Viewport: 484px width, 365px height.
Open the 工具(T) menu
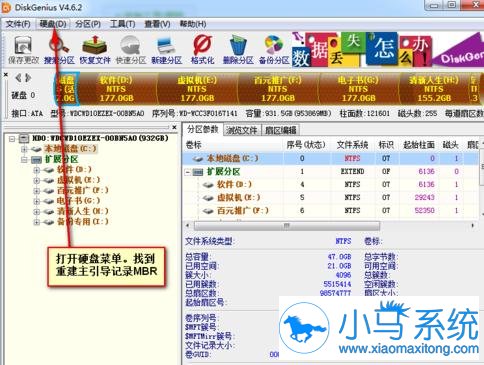coord(122,24)
